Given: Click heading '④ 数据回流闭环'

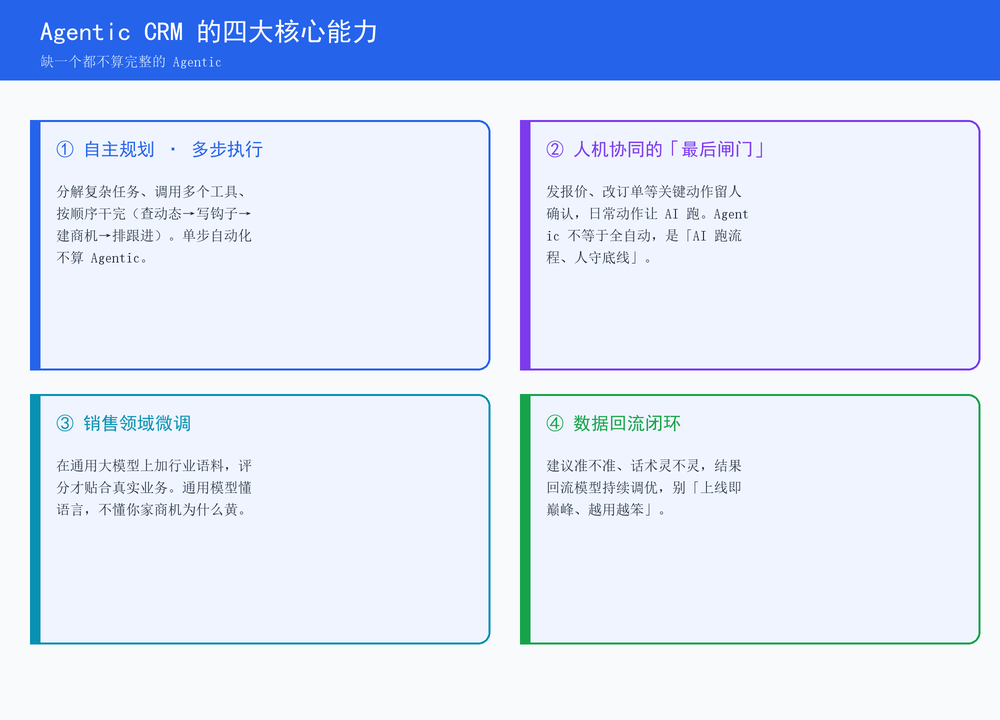Looking at the screenshot, I should [x=614, y=423].
